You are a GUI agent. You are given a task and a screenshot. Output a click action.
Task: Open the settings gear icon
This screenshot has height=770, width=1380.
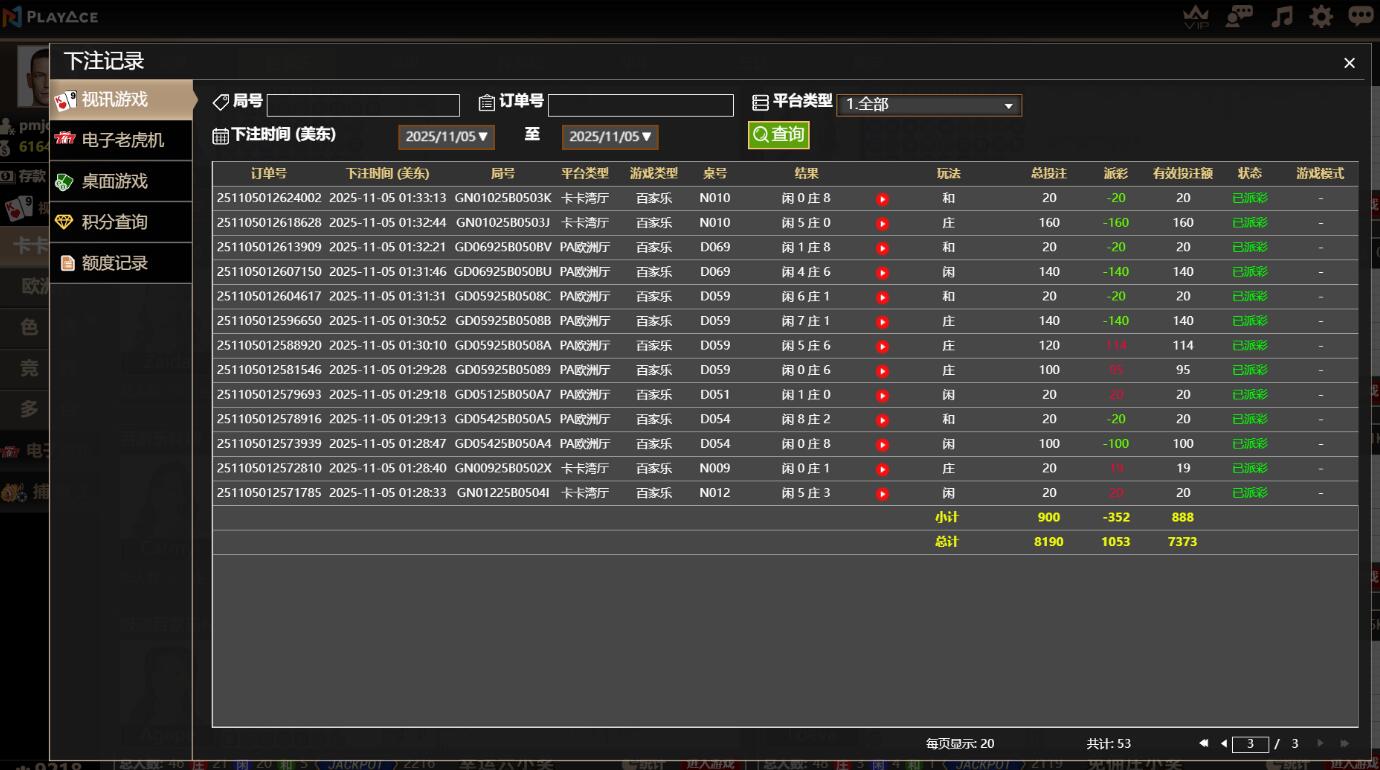point(1321,17)
